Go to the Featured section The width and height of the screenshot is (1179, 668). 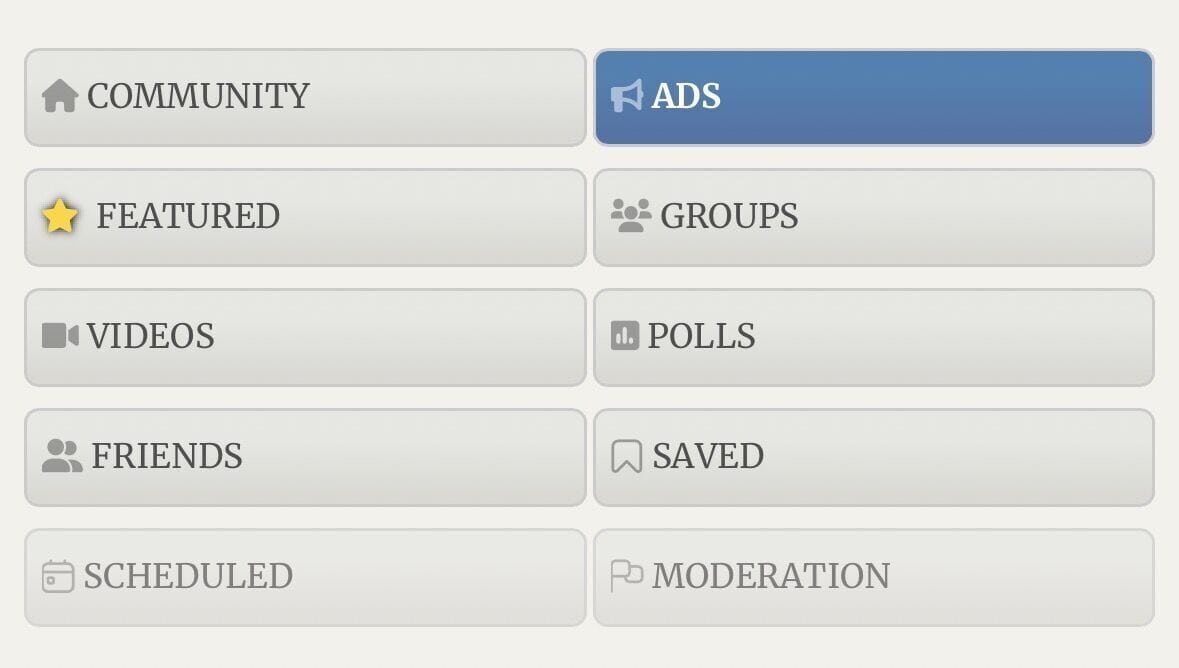[305, 217]
